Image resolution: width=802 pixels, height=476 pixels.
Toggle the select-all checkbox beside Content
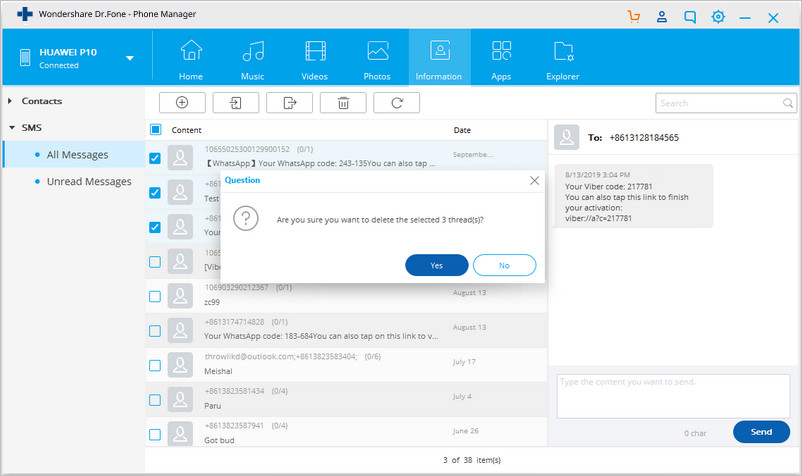pyautogui.click(x=155, y=129)
